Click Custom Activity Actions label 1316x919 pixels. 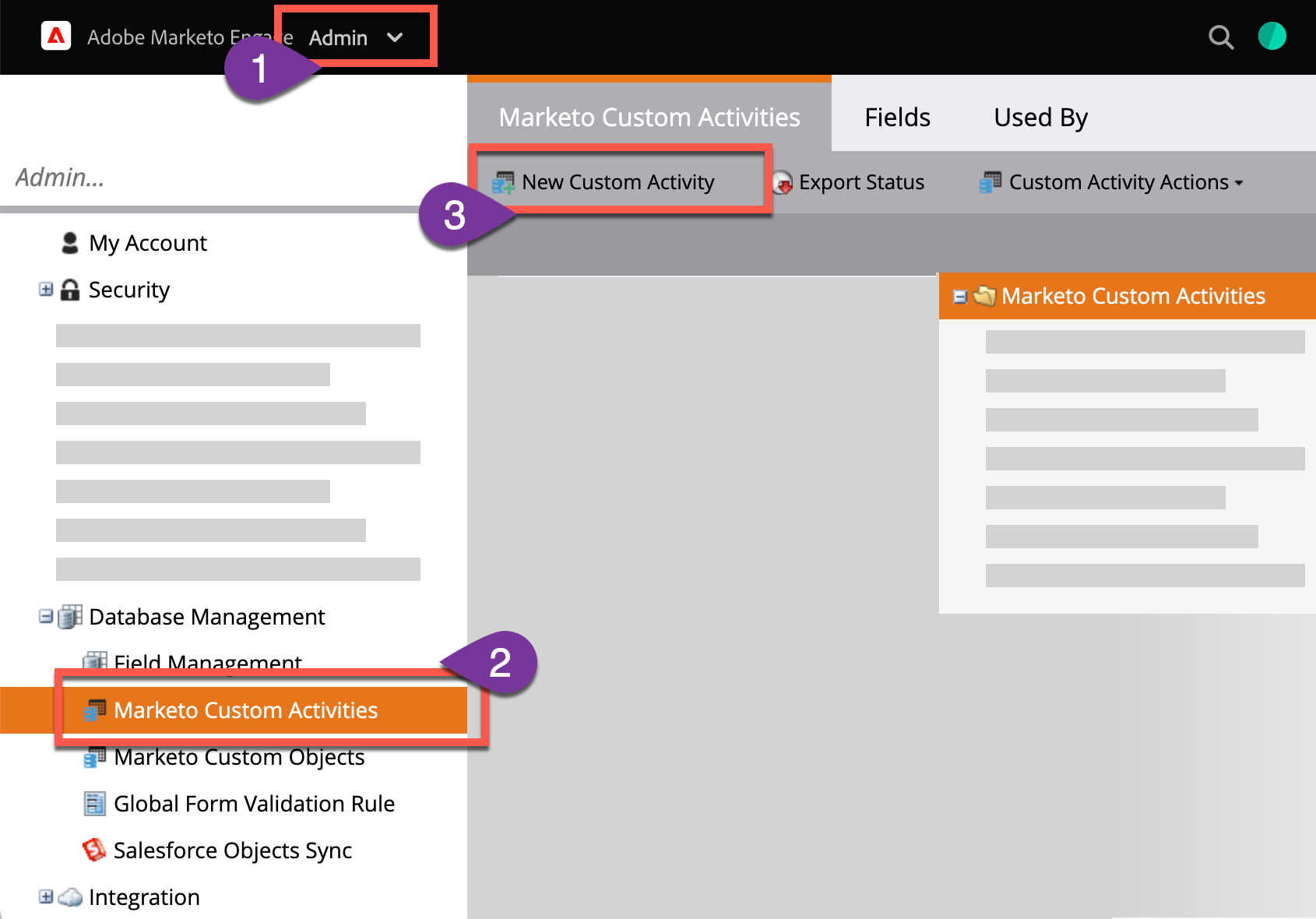[1118, 182]
